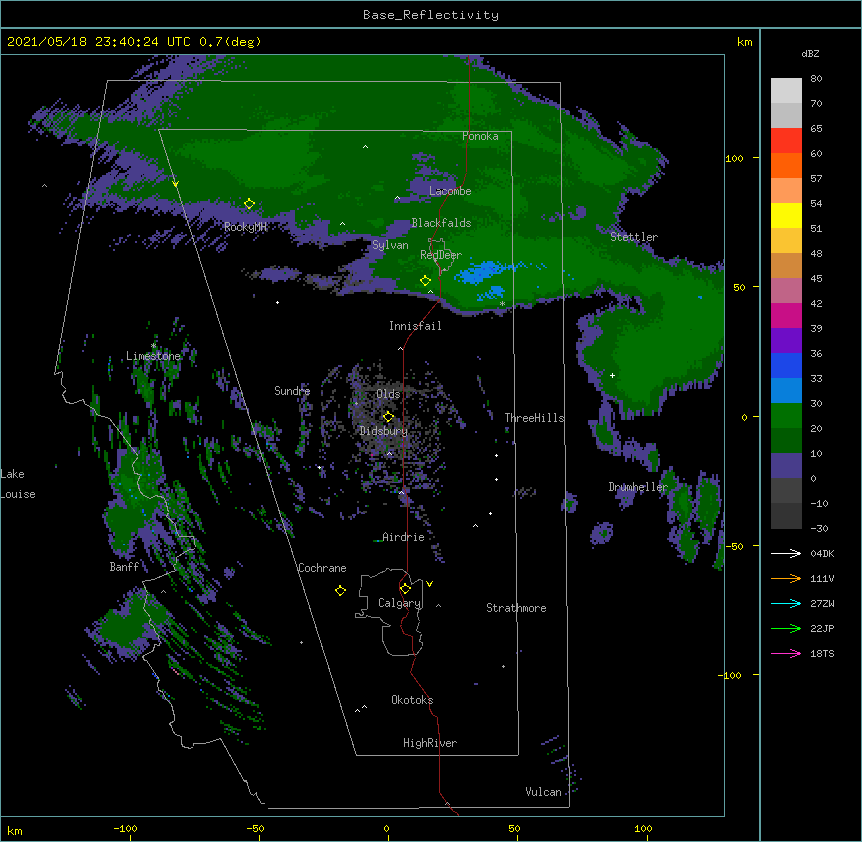Screen dimensions: 862x842
Task: Click the ThreeHills label
Action: [x=534, y=418]
